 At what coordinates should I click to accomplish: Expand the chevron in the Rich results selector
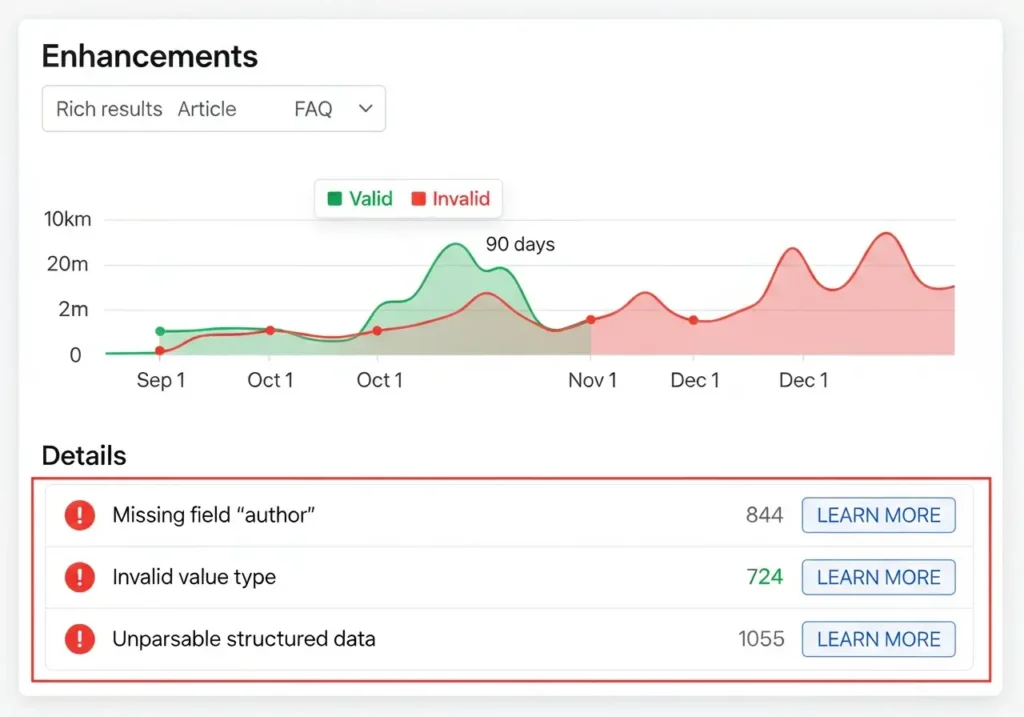click(x=365, y=108)
